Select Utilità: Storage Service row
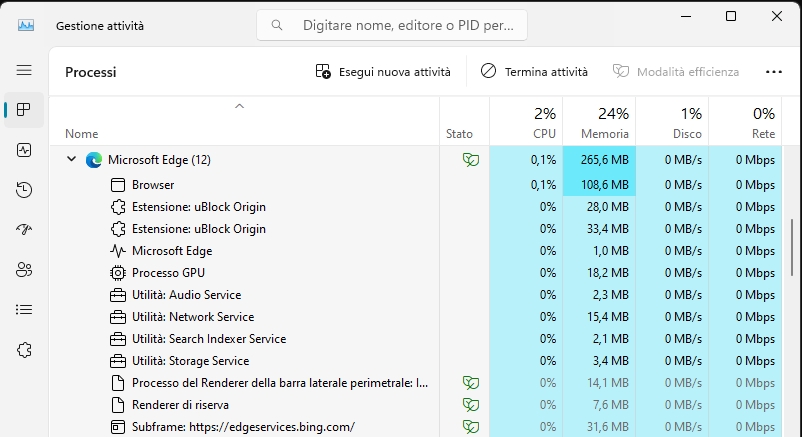Viewport: 802px width, 437px height. 415,361
